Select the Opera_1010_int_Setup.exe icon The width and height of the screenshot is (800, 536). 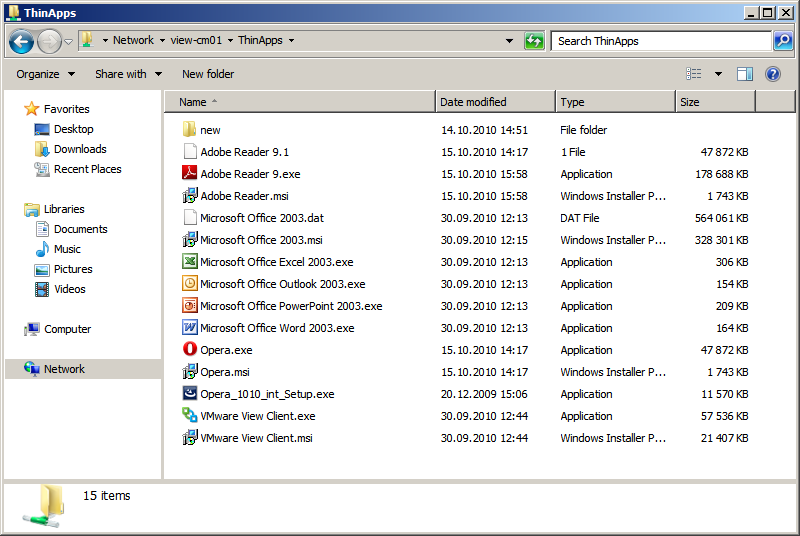(189, 393)
